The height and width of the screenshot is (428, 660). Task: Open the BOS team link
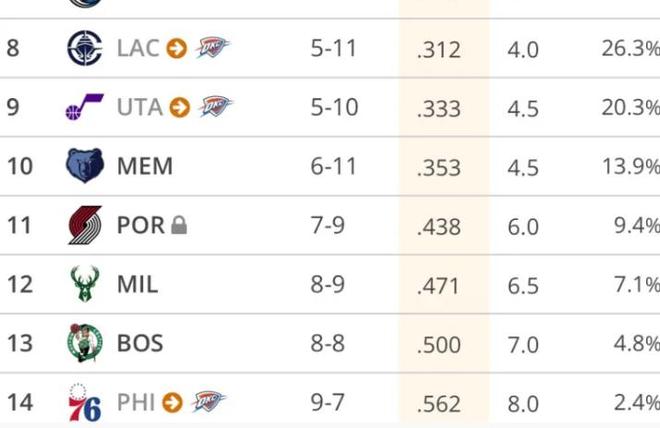point(140,343)
